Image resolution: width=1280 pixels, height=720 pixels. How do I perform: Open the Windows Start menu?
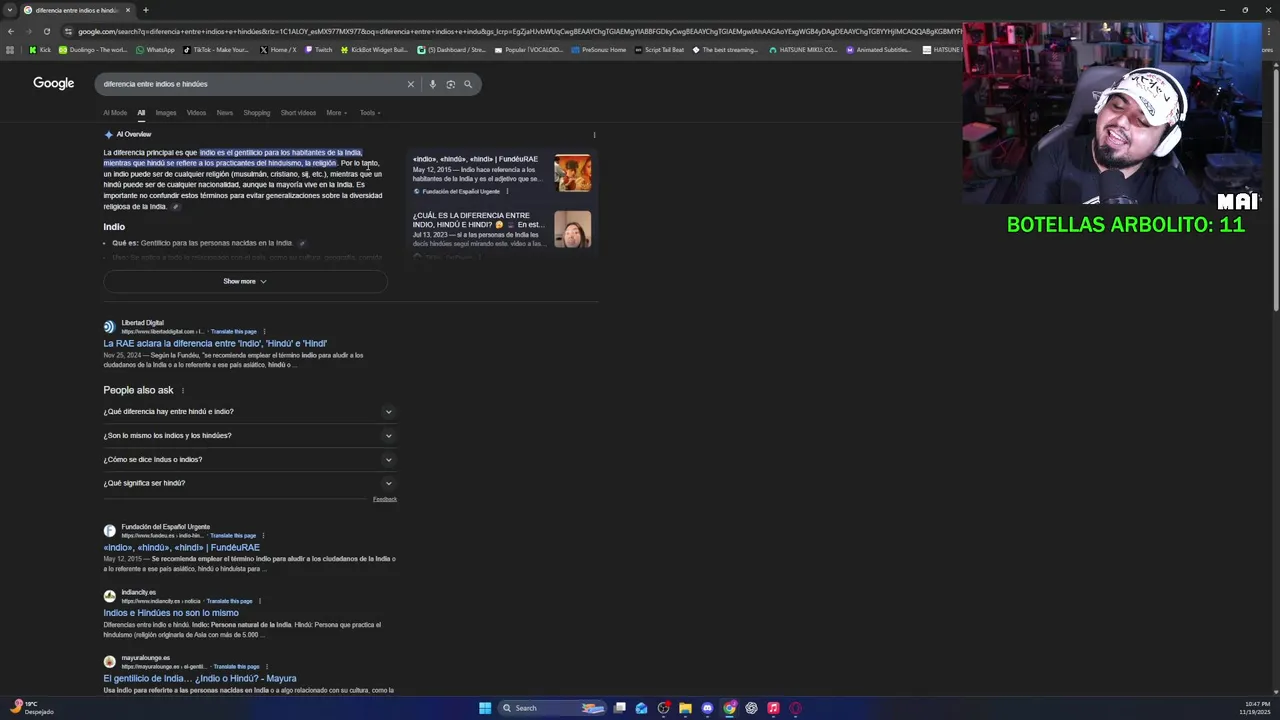[485, 708]
